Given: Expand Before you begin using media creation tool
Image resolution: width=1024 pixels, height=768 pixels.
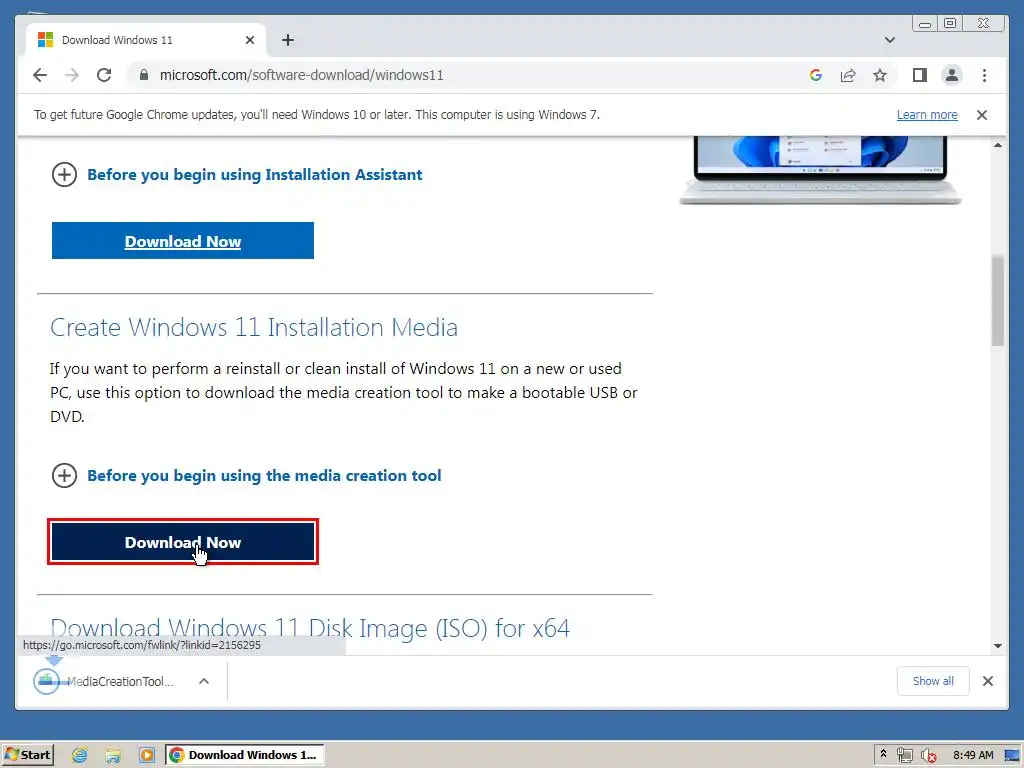Looking at the screenshot, I should coord(246,475).
